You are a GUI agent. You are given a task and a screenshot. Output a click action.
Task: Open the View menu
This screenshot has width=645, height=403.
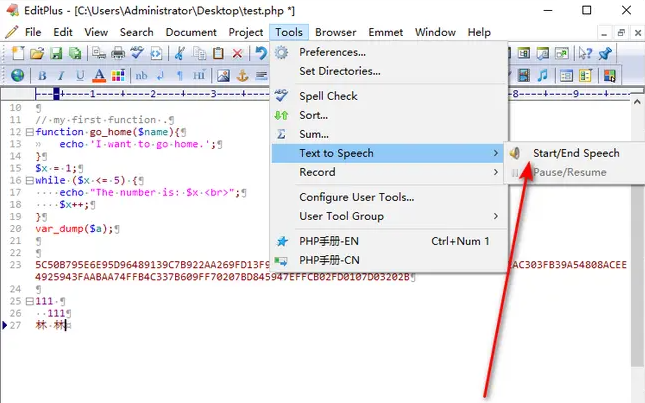pos(96,32)
